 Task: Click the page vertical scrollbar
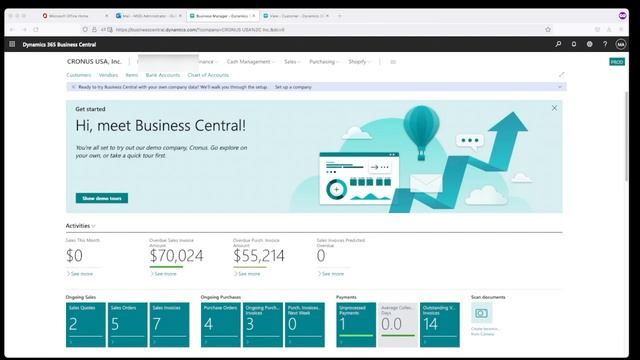coord(626,137)
